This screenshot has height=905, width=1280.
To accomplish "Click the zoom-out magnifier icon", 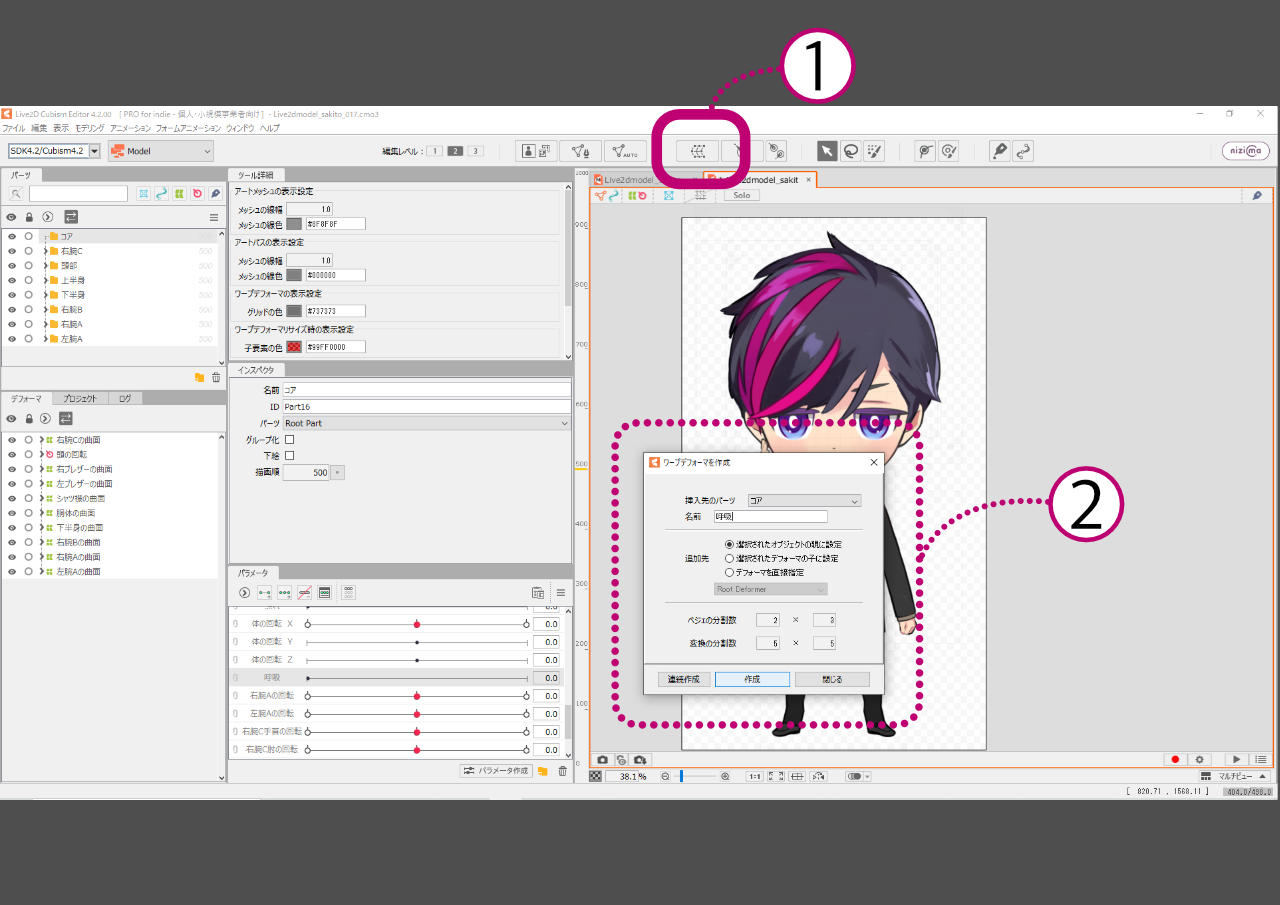I will click(x=665, y=776).
